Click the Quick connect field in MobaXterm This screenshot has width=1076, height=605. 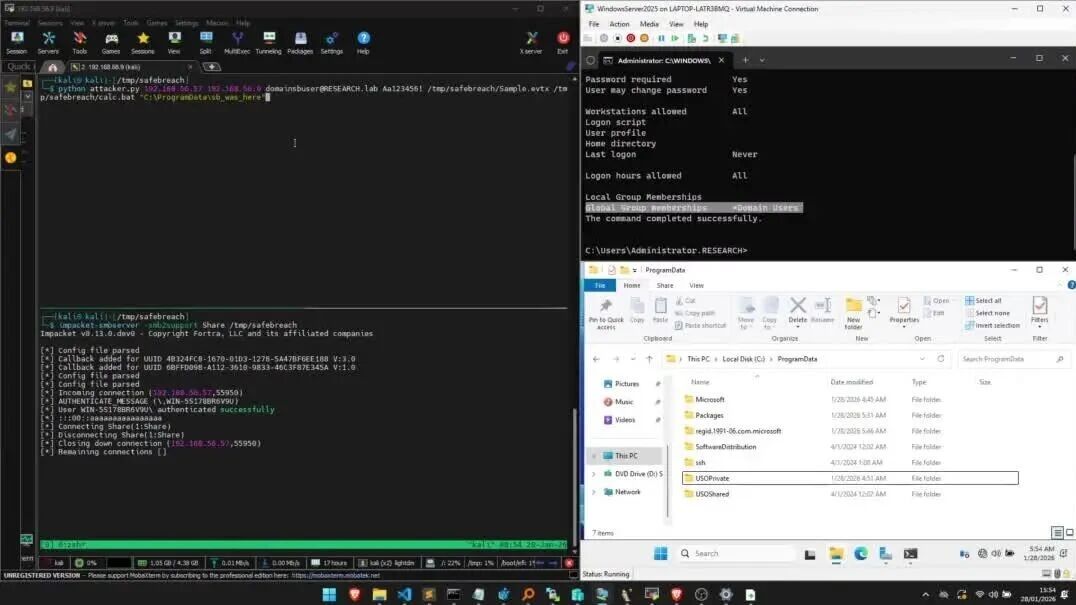click(x=19, y=67)
